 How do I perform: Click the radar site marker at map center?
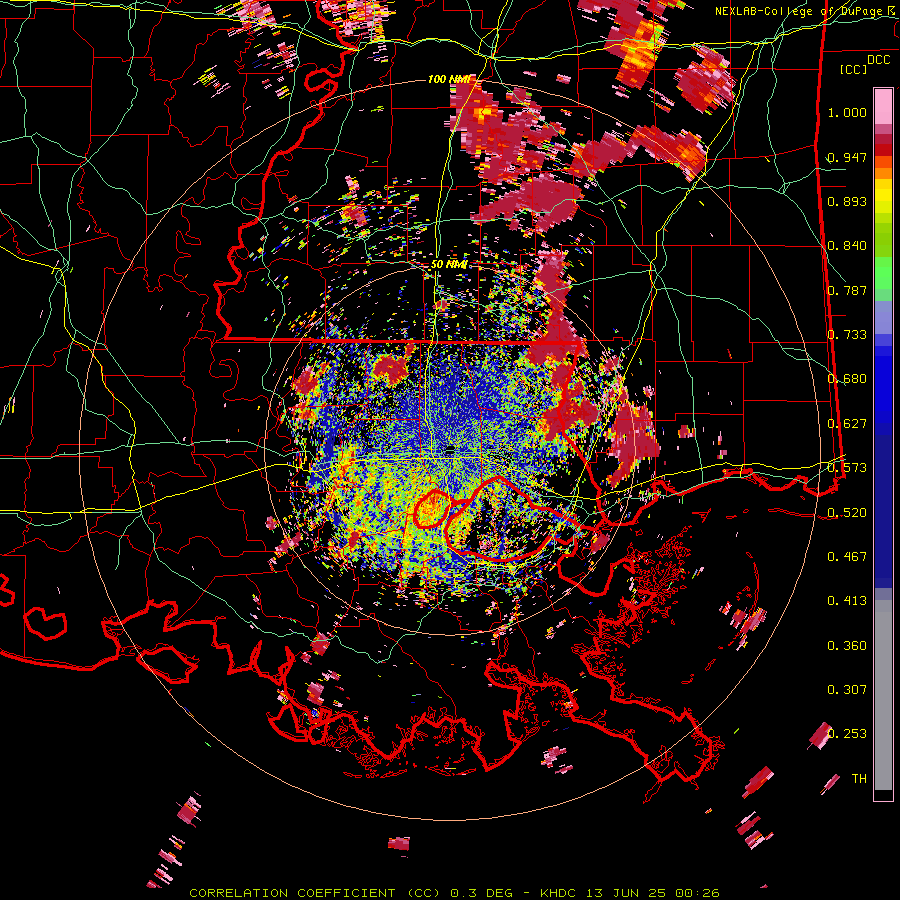(x=450, y=449)
